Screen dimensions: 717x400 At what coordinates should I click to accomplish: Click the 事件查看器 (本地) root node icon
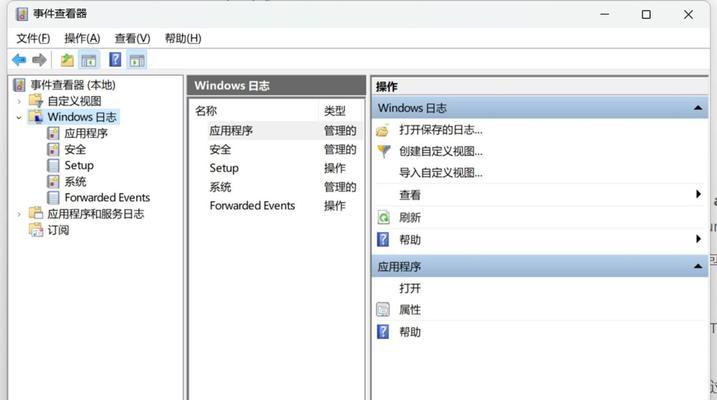[19, 85]
